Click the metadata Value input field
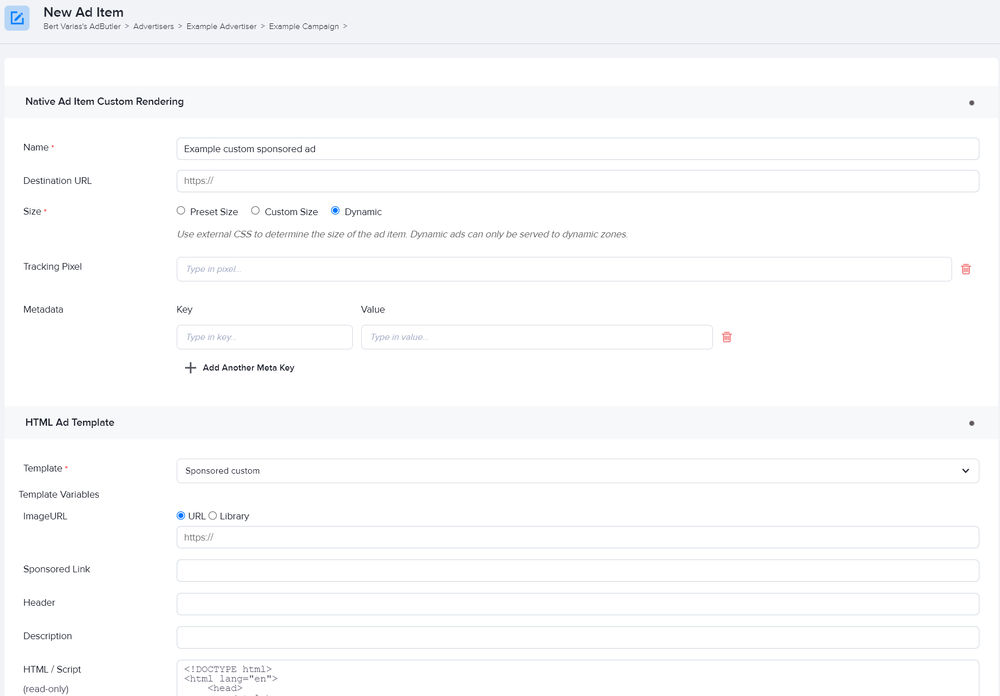The width and height of the screenshot is (1000, 696). (536, 337)
